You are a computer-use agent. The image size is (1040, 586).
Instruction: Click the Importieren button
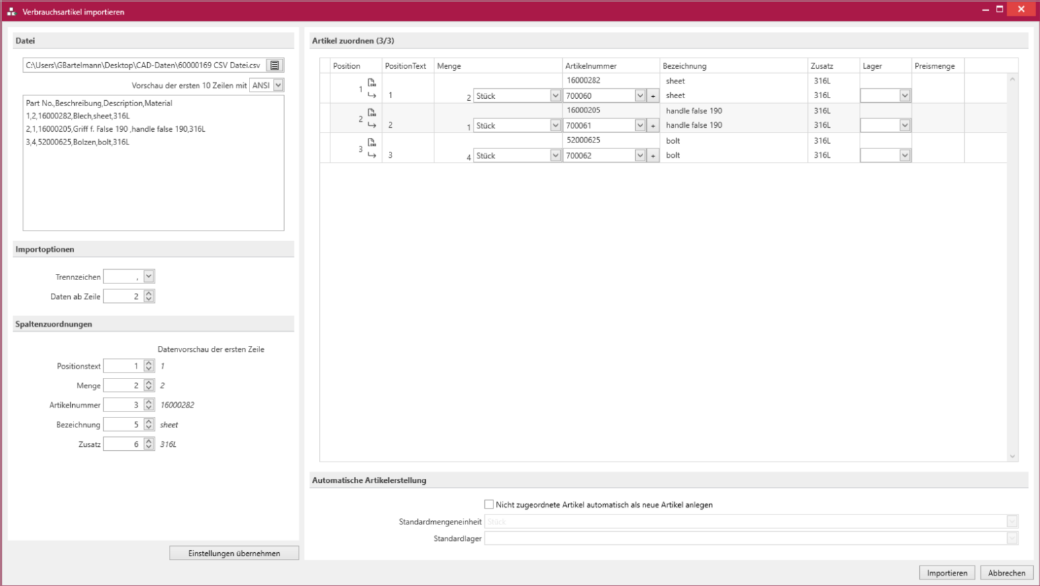click(947, 573)
